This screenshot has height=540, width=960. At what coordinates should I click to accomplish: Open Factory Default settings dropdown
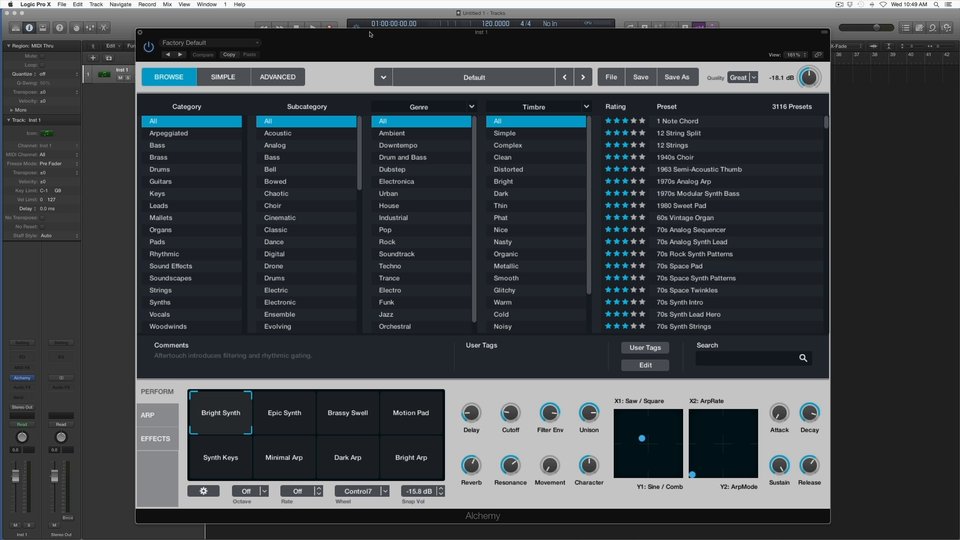[210, 43]
